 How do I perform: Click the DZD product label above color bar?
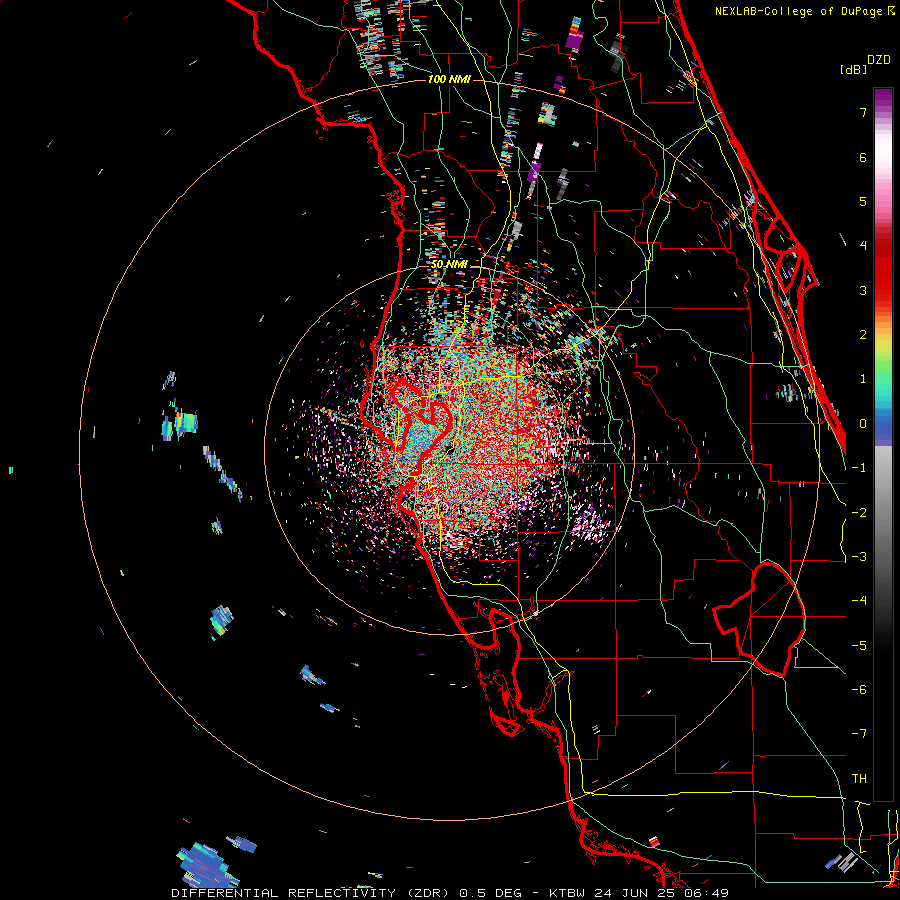879,60
